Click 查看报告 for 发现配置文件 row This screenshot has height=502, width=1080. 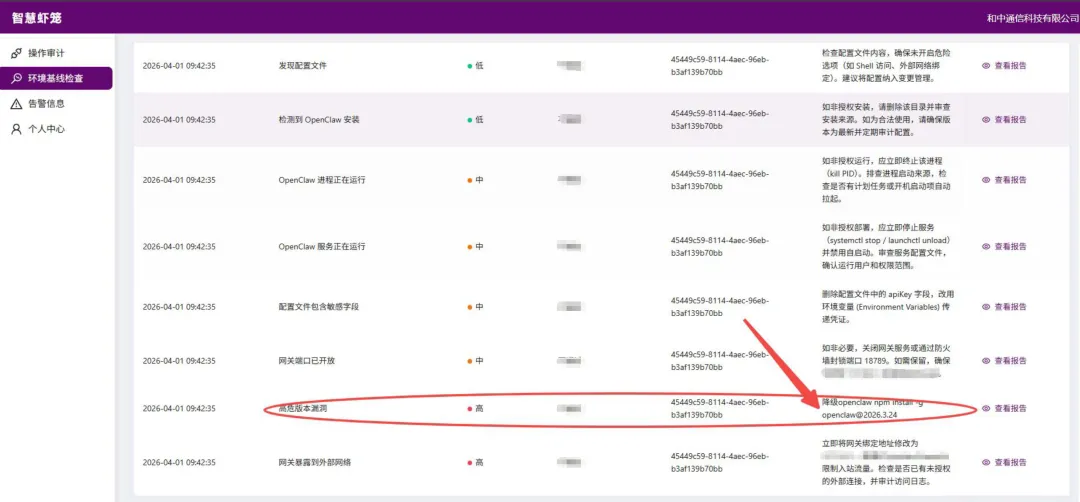click(1004, 65)
